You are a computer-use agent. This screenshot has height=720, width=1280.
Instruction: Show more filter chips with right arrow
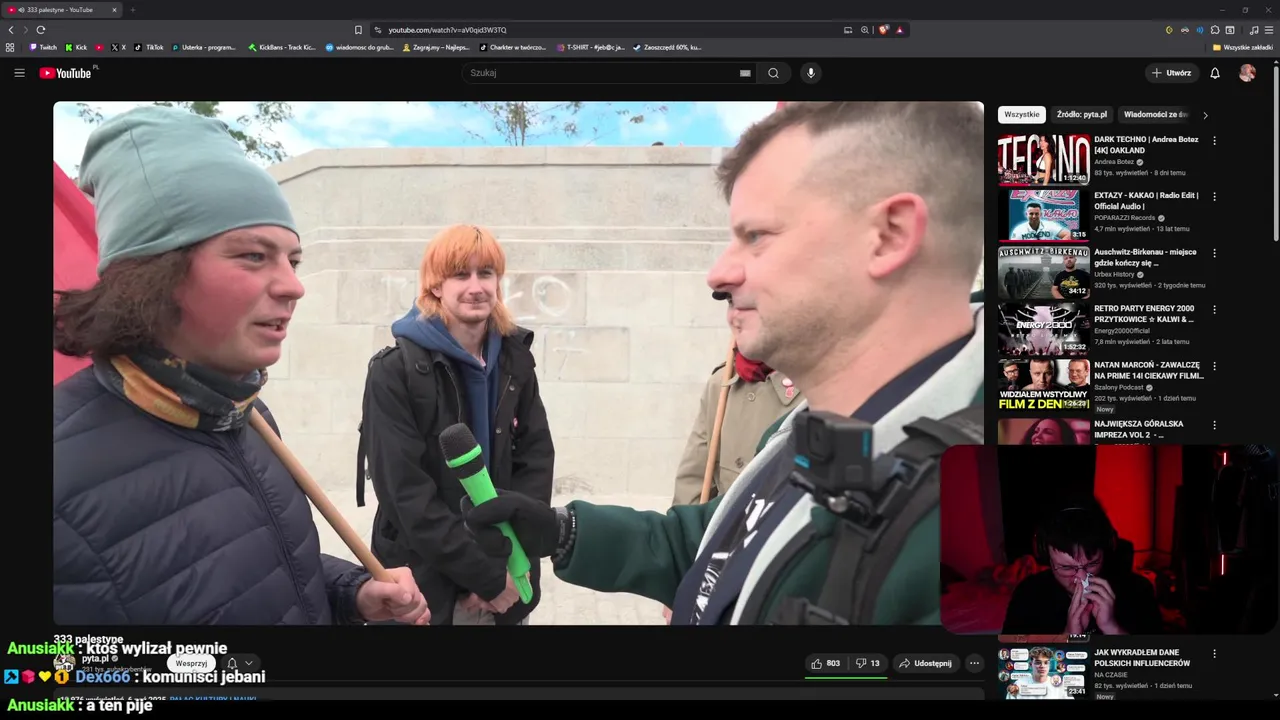tap(1205, 115)
